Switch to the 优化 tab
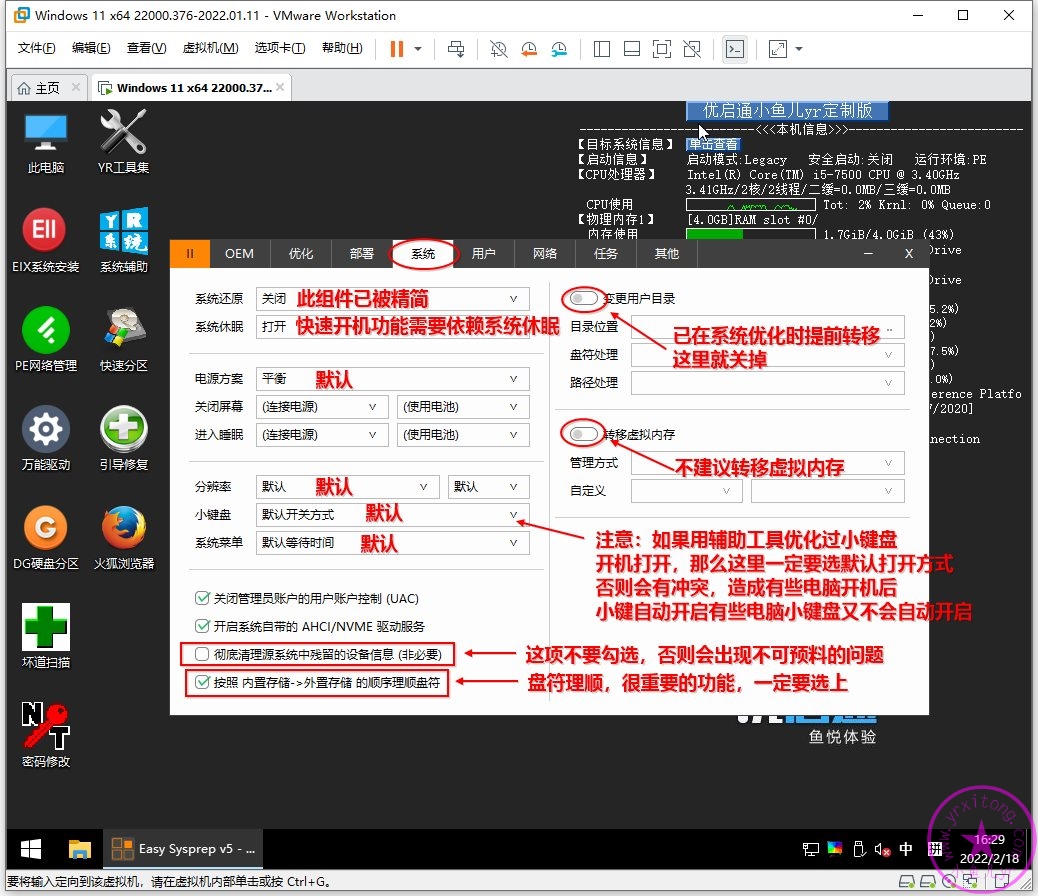1038x896 pixels. coord(301,254)
